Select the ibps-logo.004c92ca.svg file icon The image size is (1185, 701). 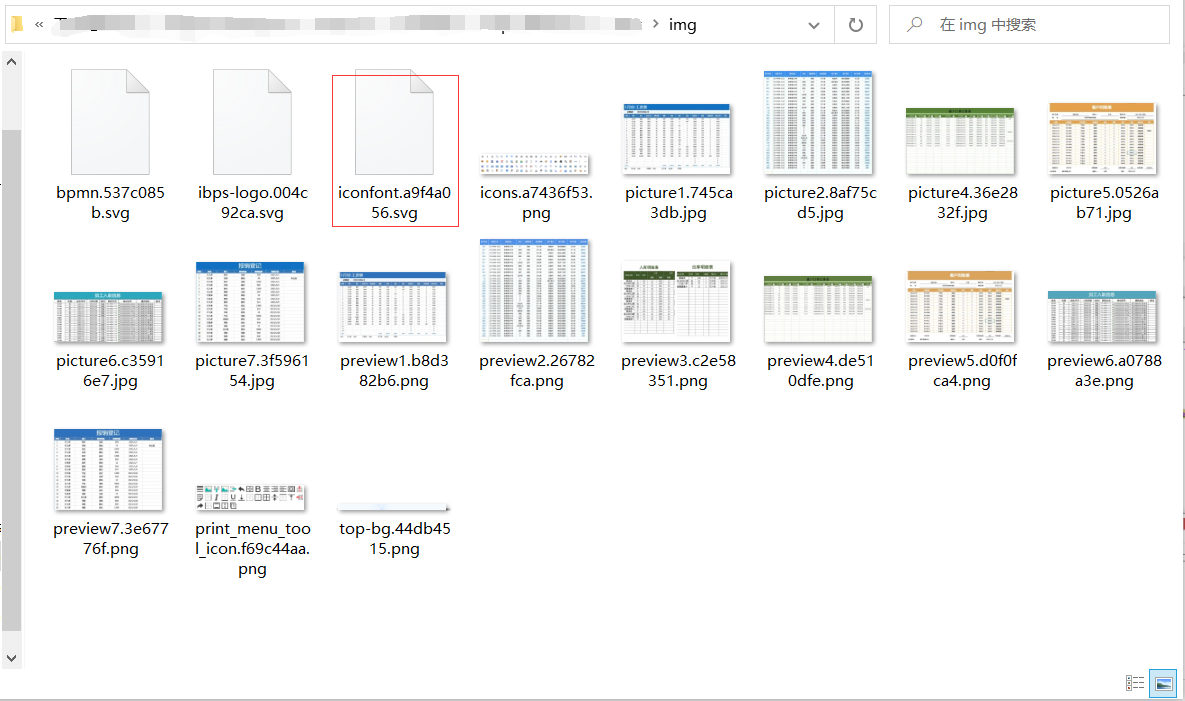coord(252,122)
